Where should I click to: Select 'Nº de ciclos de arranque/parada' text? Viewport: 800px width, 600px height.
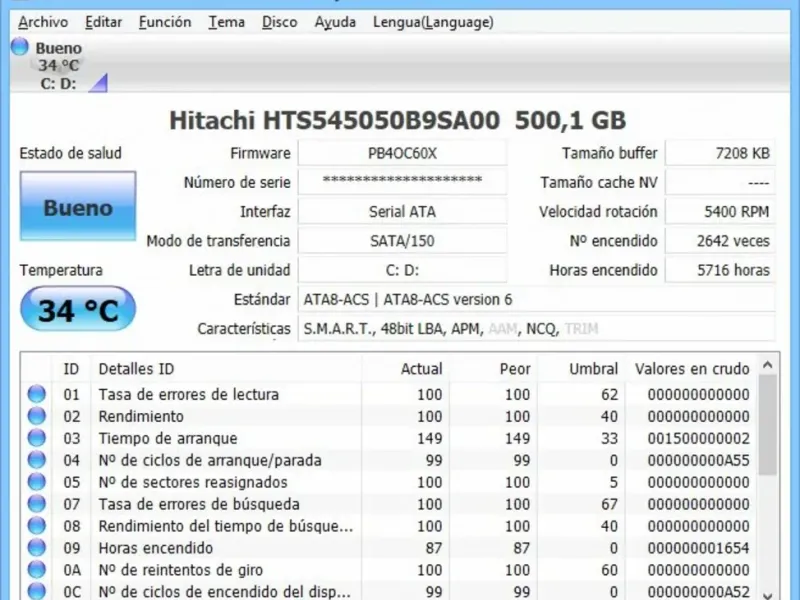(x=210, y=460)
